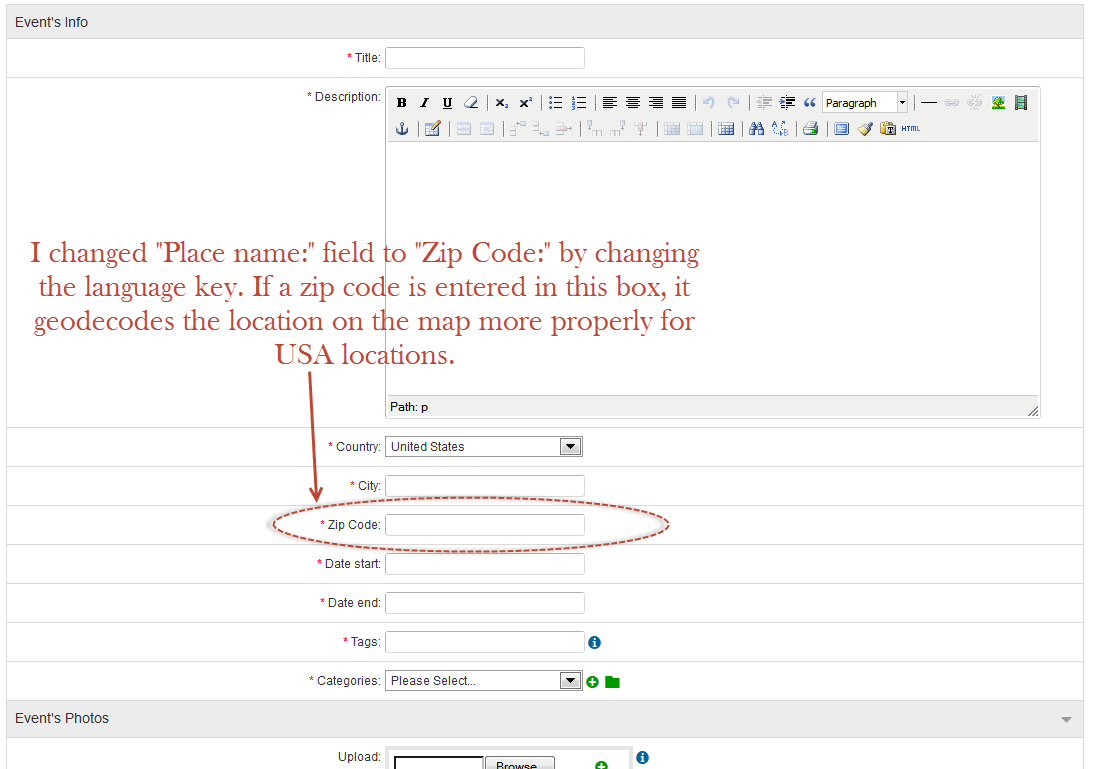The height and width of the screenshot is (769, 1093).
Task: Focus the Title input field
Action: point(485,58)
